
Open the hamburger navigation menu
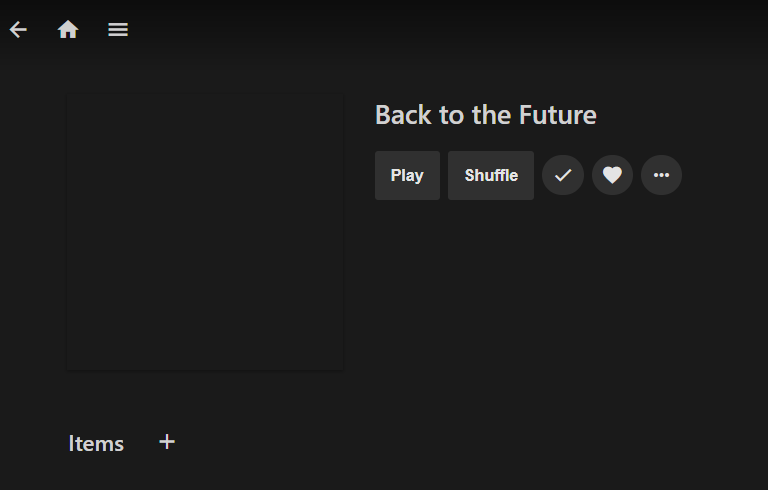(x=118, y=30)
